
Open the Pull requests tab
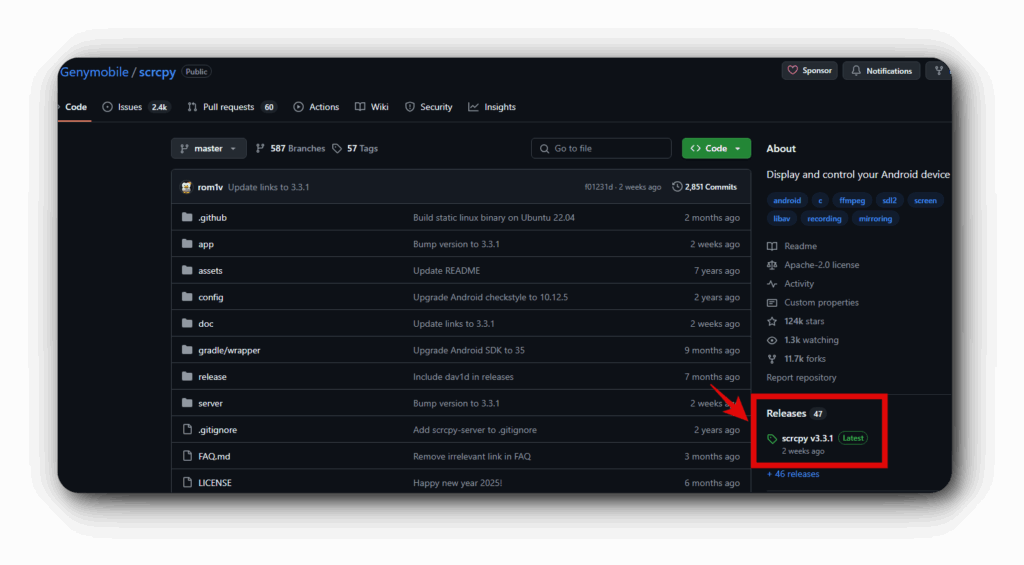[x=232, y=107]
